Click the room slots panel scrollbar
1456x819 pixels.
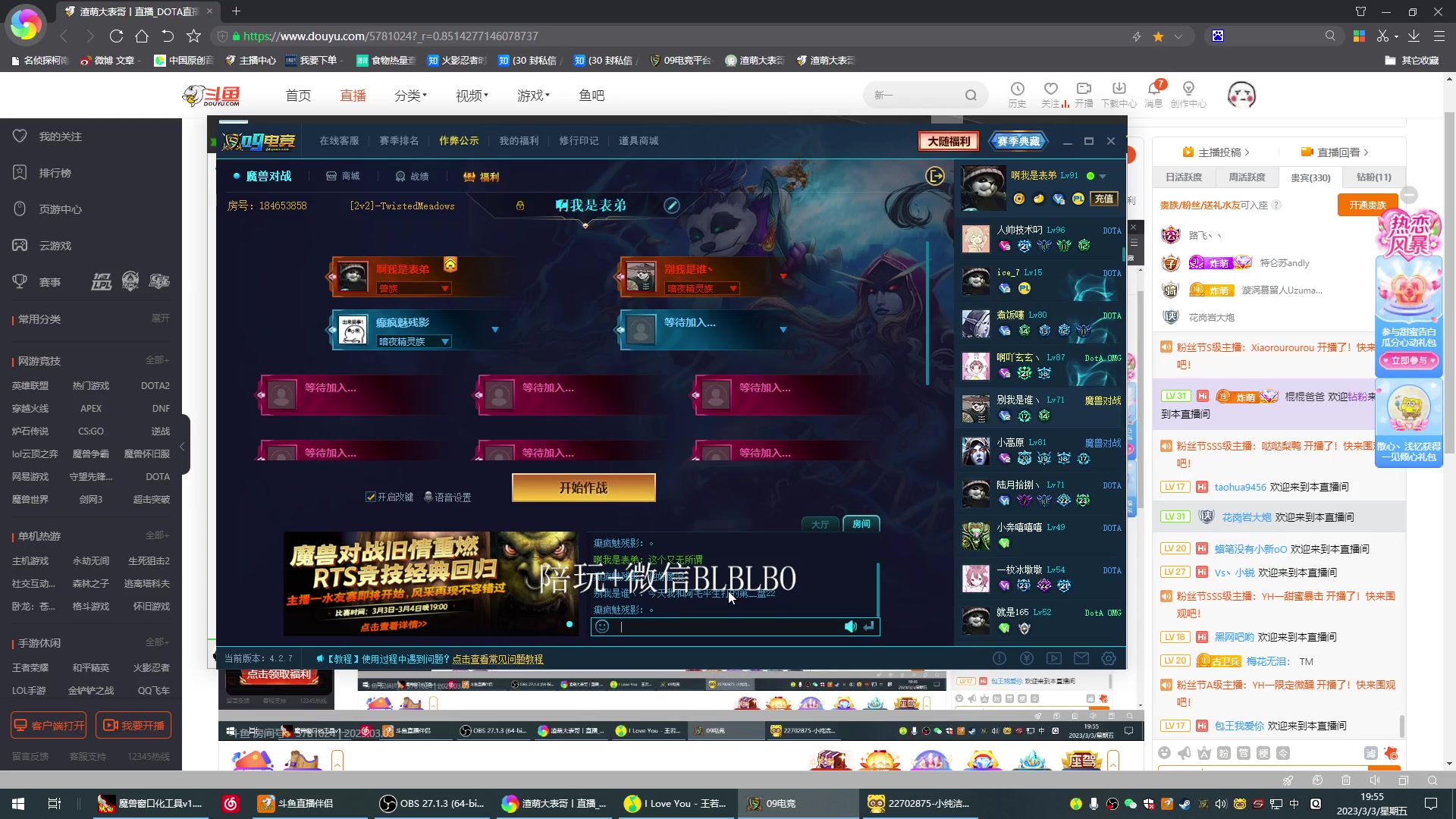[x=927, y=312]
